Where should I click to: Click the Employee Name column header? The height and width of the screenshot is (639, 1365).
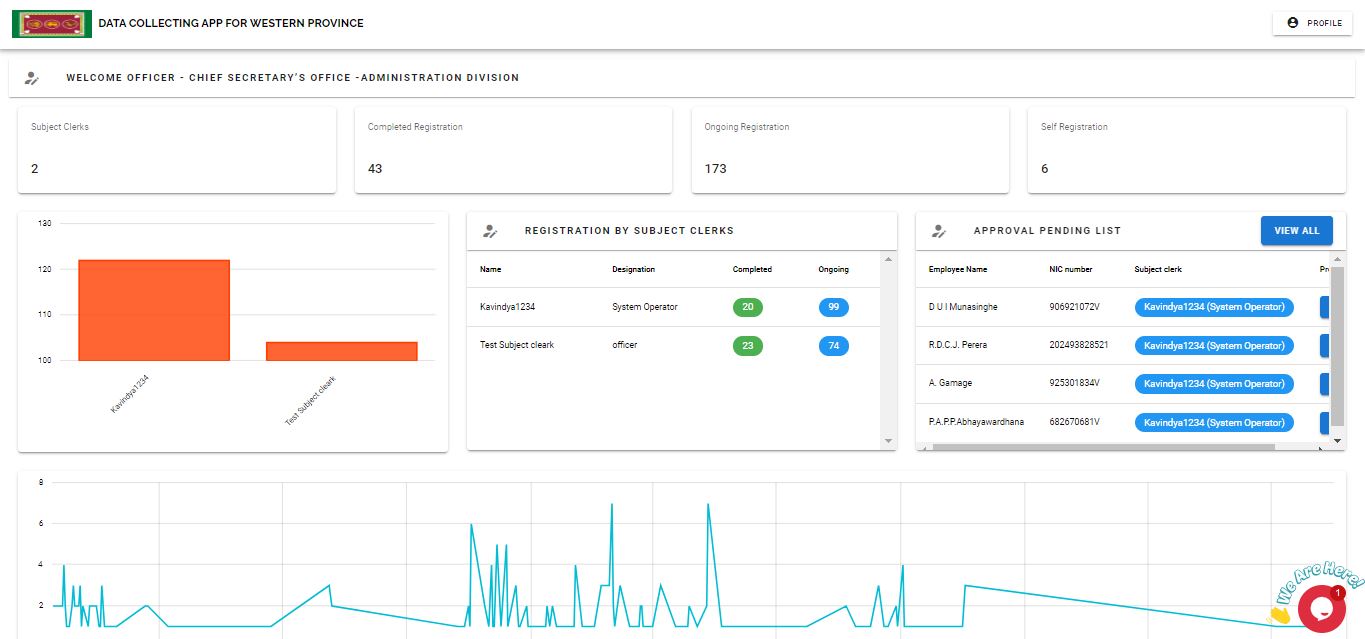958,269
